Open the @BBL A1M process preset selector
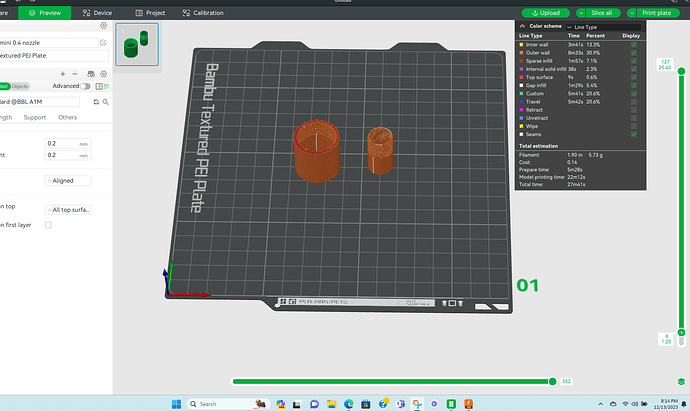This screenshot has height=411, width=690. tap(40, 102)
